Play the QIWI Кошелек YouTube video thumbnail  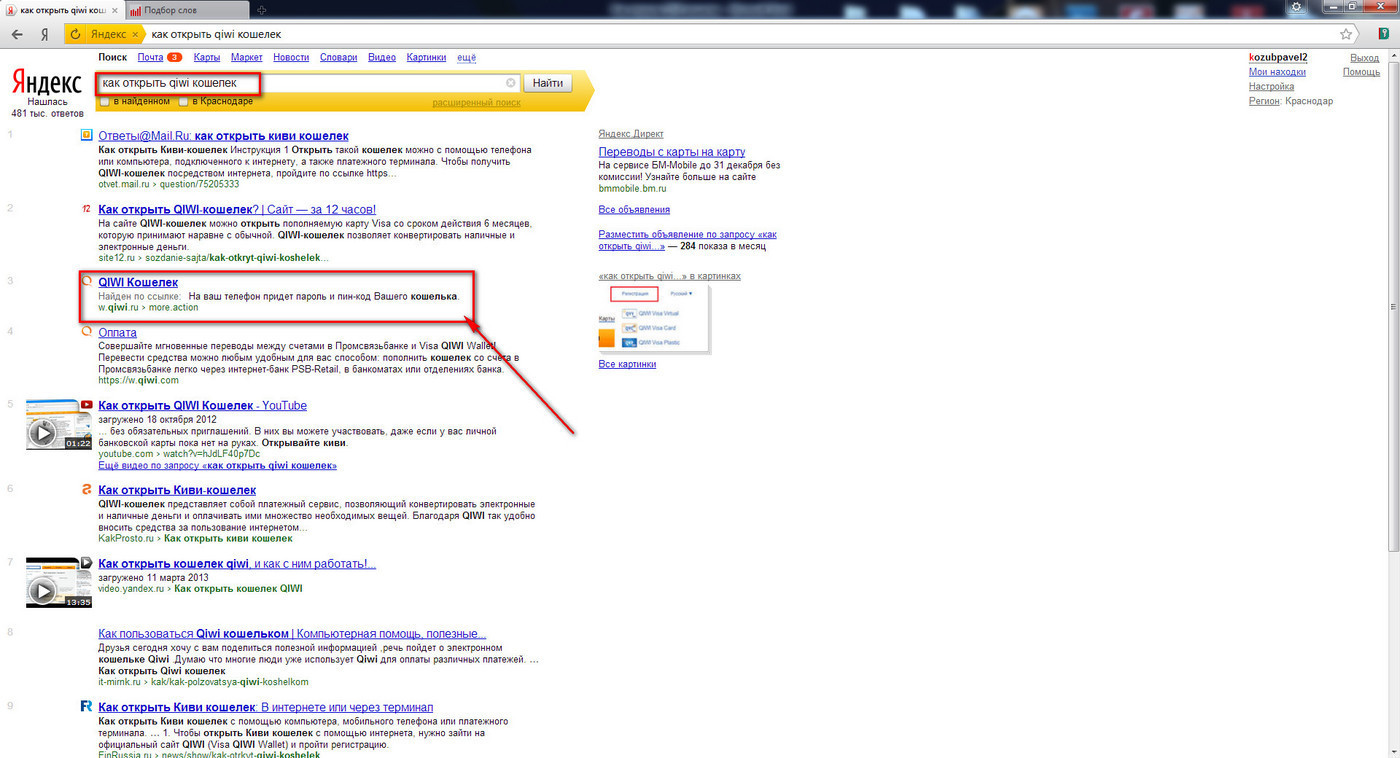59,424
